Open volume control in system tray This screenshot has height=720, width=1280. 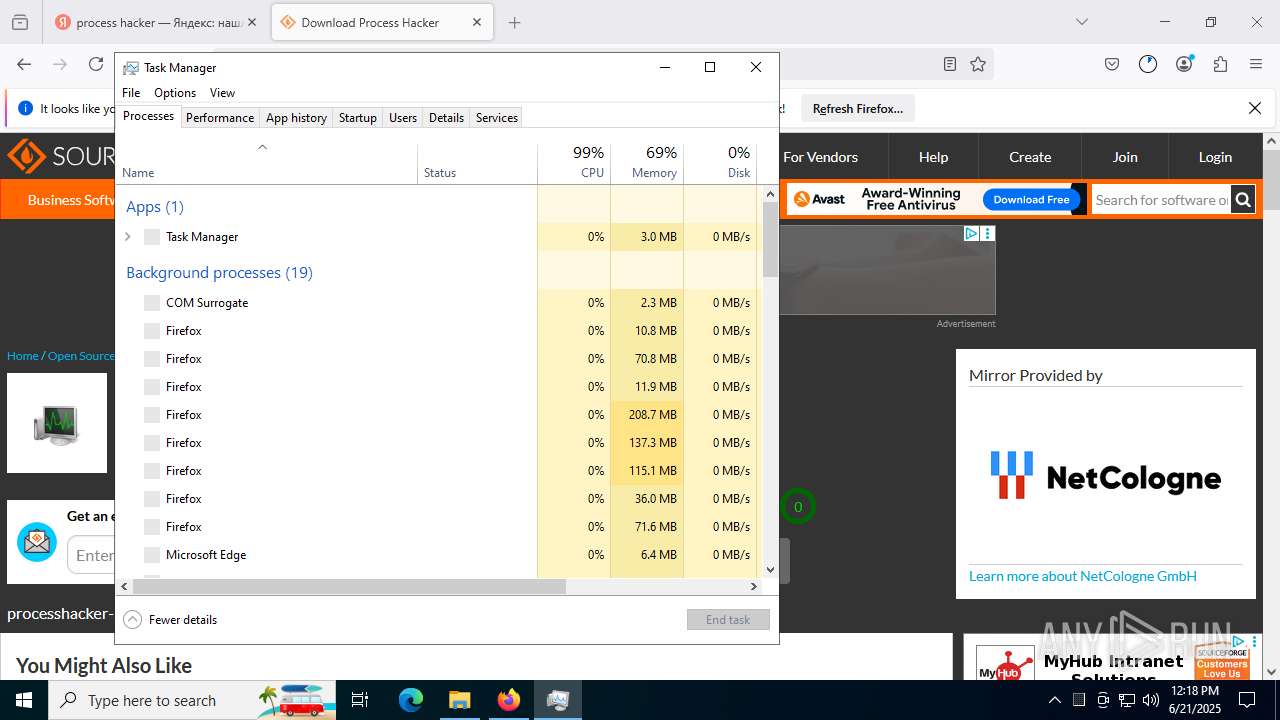[x=1150, y=700]
